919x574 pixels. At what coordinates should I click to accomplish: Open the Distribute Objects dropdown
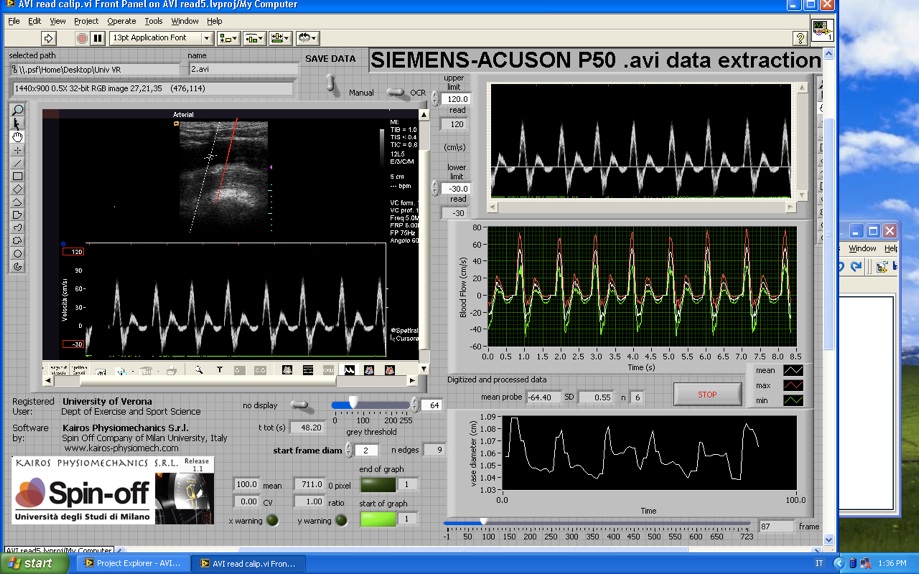[254, 38]
